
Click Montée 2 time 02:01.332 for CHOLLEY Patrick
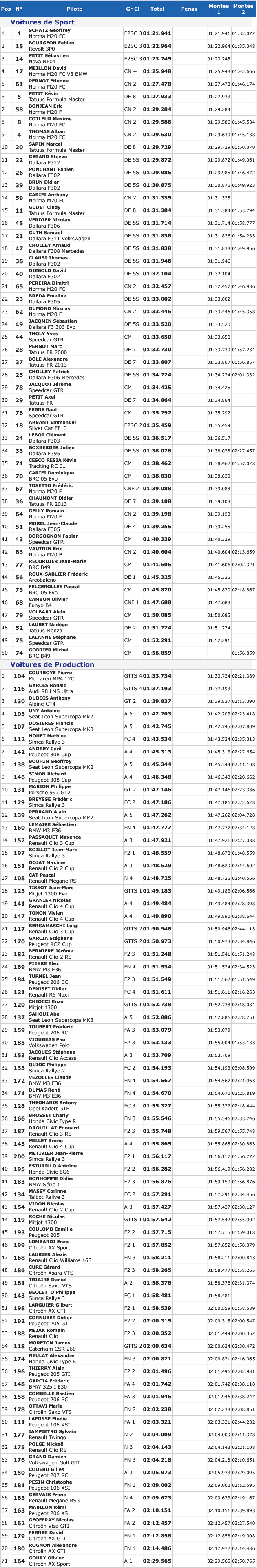[243, 375]
